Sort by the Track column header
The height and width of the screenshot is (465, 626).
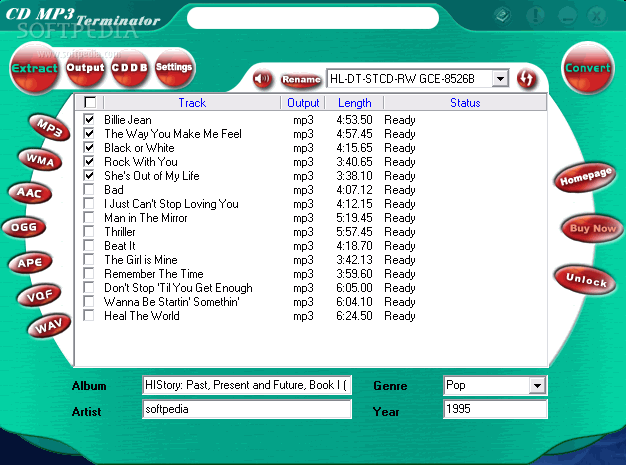click(192, 103)
